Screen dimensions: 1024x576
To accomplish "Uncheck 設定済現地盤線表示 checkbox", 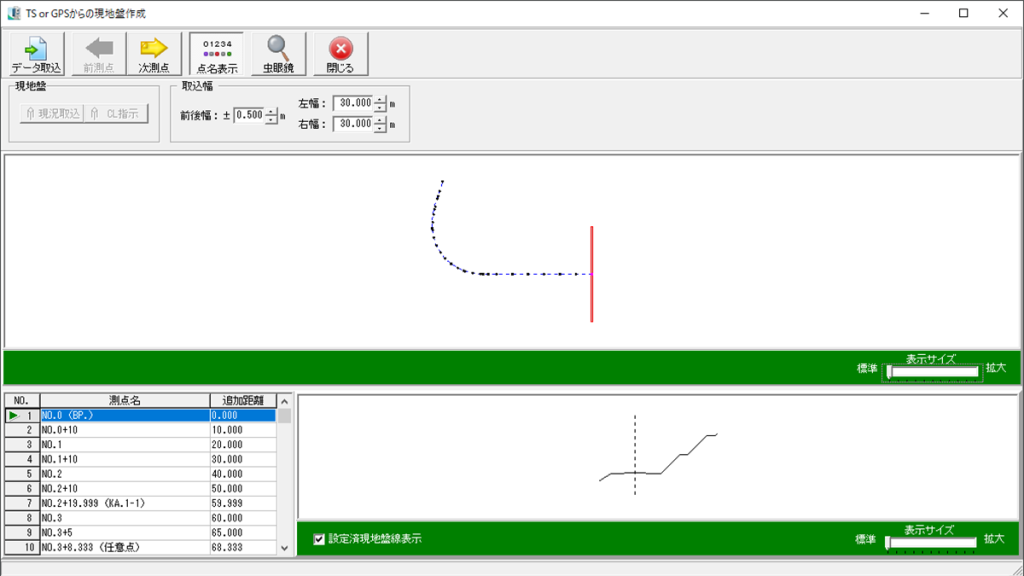I will pyautogui.click(x=319, y=539).
